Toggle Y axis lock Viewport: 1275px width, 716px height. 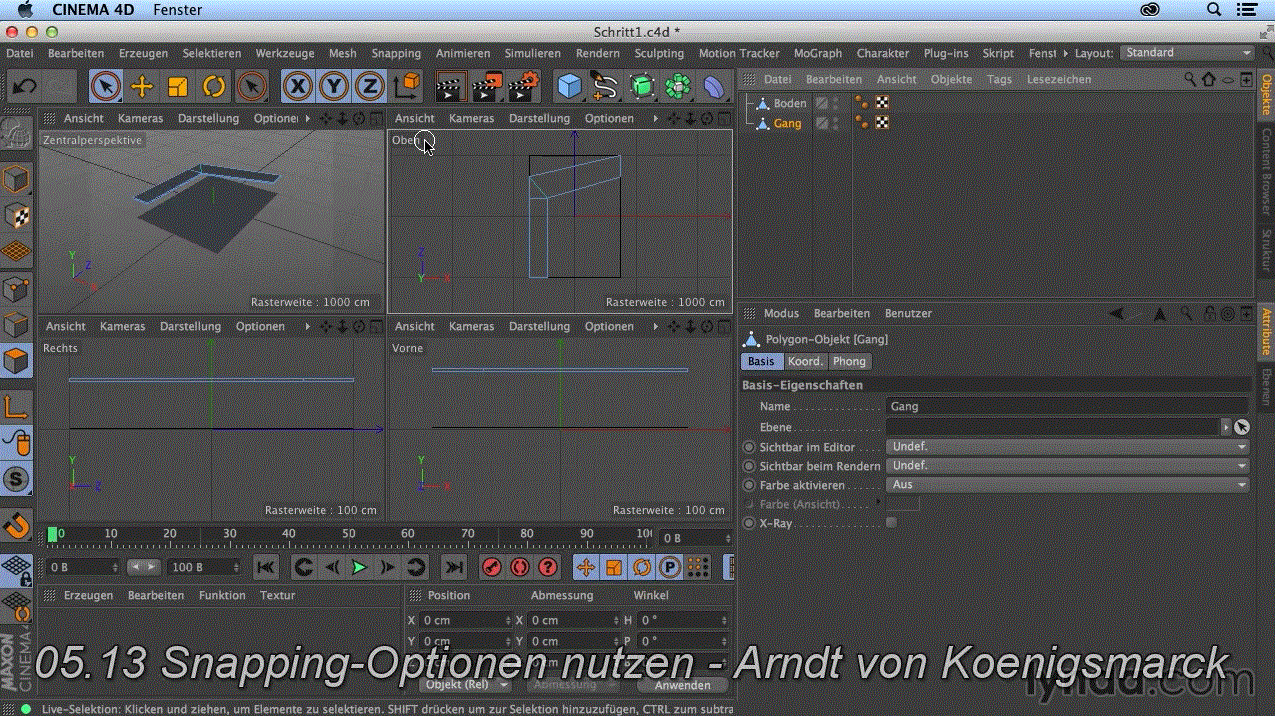tap(333, 87)
